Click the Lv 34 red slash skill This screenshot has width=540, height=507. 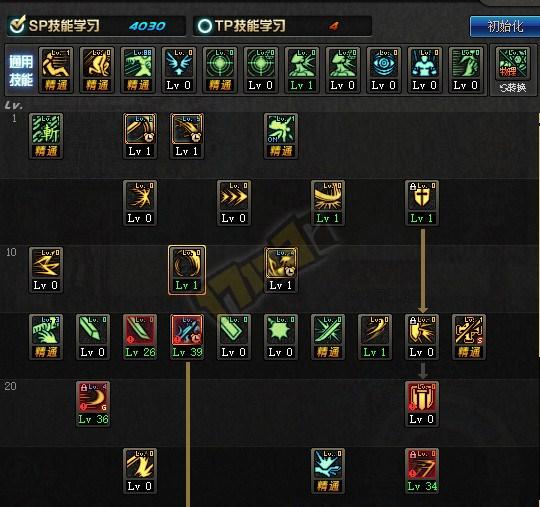(x=422, y=471)
